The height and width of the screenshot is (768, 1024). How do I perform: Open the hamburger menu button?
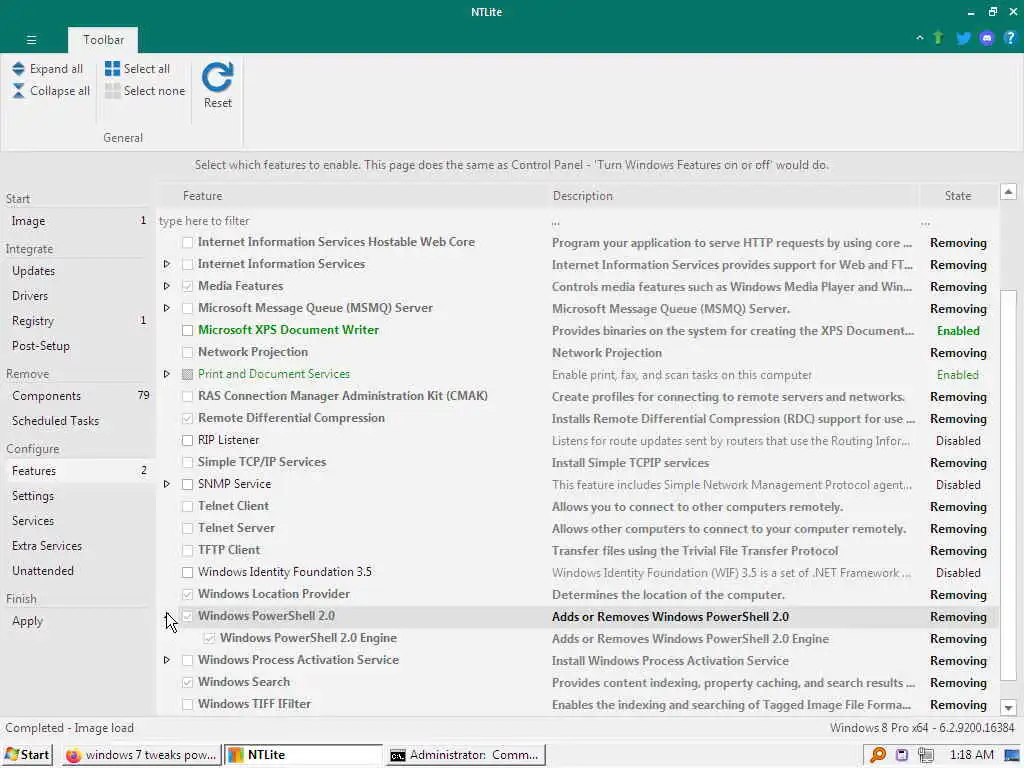31,40
